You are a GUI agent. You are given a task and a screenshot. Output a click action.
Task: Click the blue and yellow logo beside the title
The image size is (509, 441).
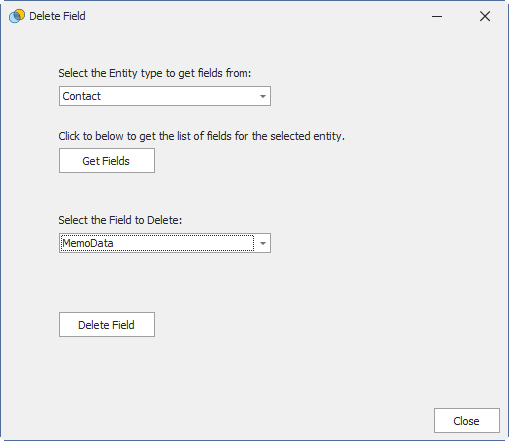pos(17,16)
